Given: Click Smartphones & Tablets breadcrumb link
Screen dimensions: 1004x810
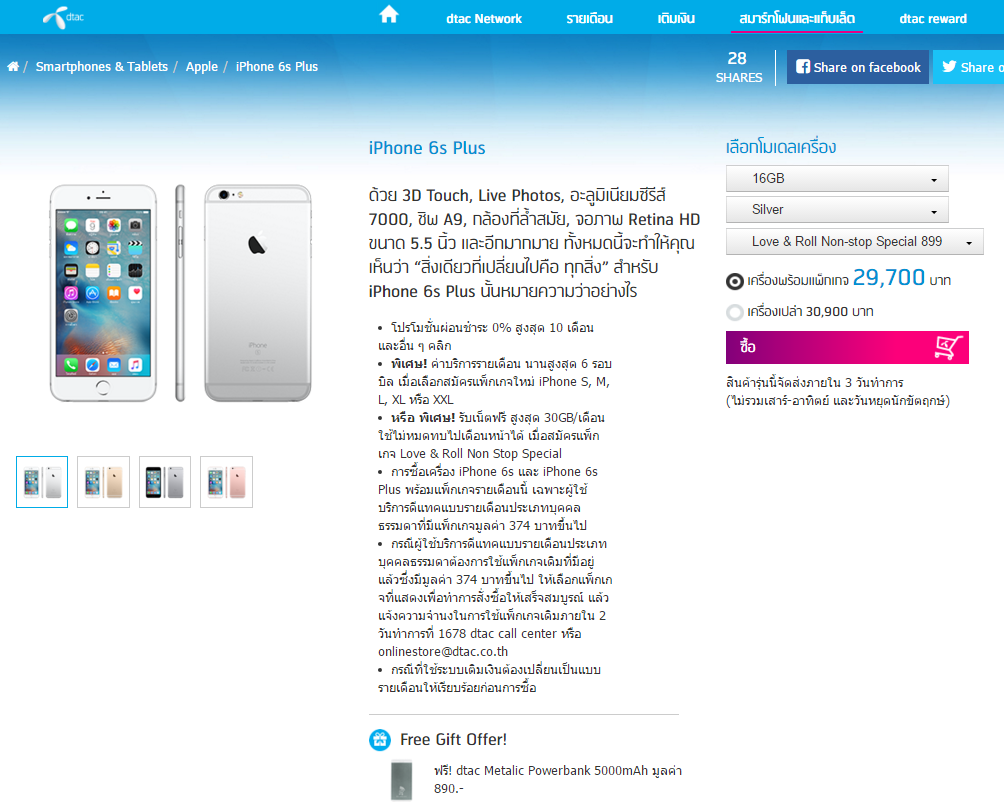Looking at the screenshot, I should (102, 67).
